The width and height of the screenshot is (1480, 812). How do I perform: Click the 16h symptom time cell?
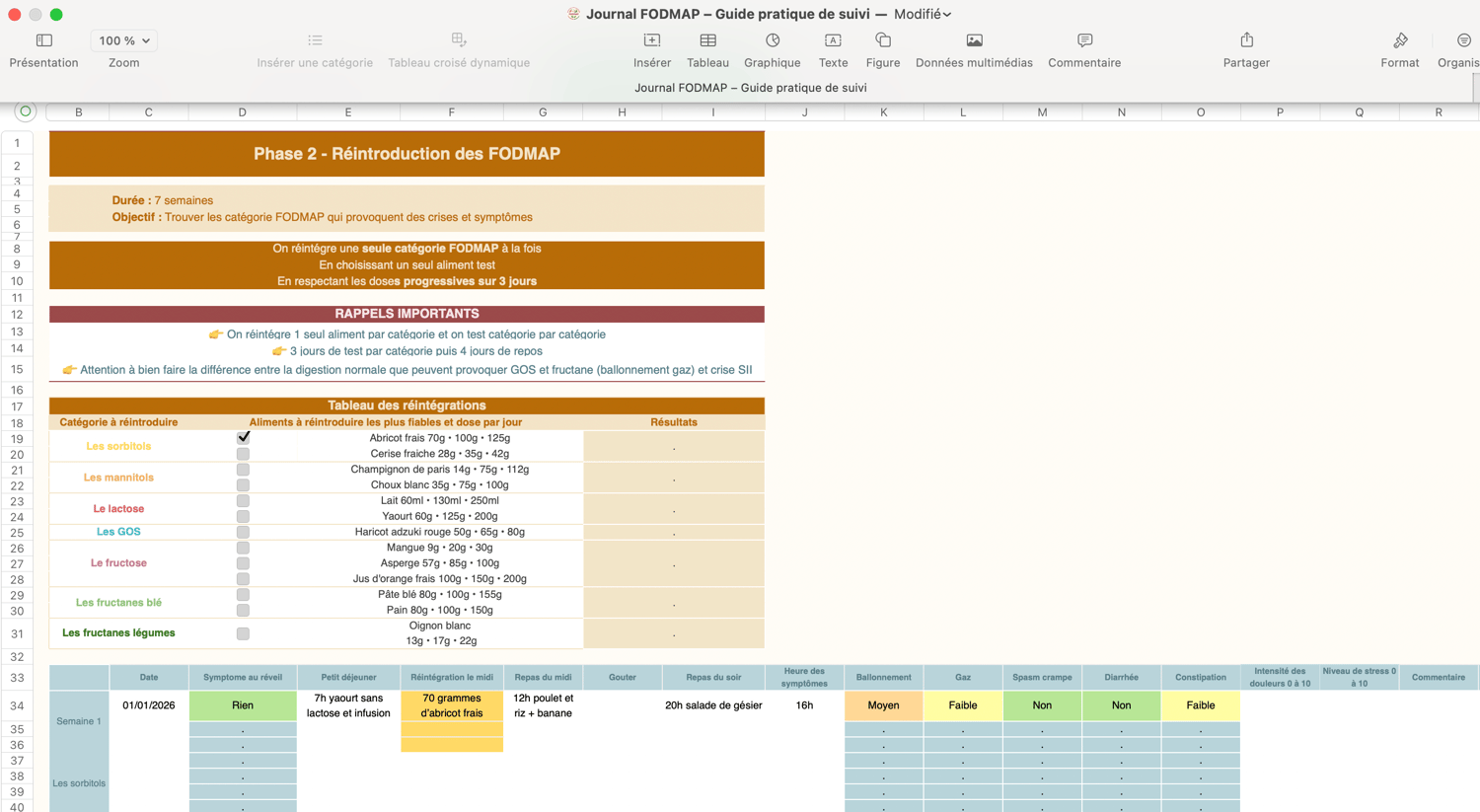[x=804, y=705]
